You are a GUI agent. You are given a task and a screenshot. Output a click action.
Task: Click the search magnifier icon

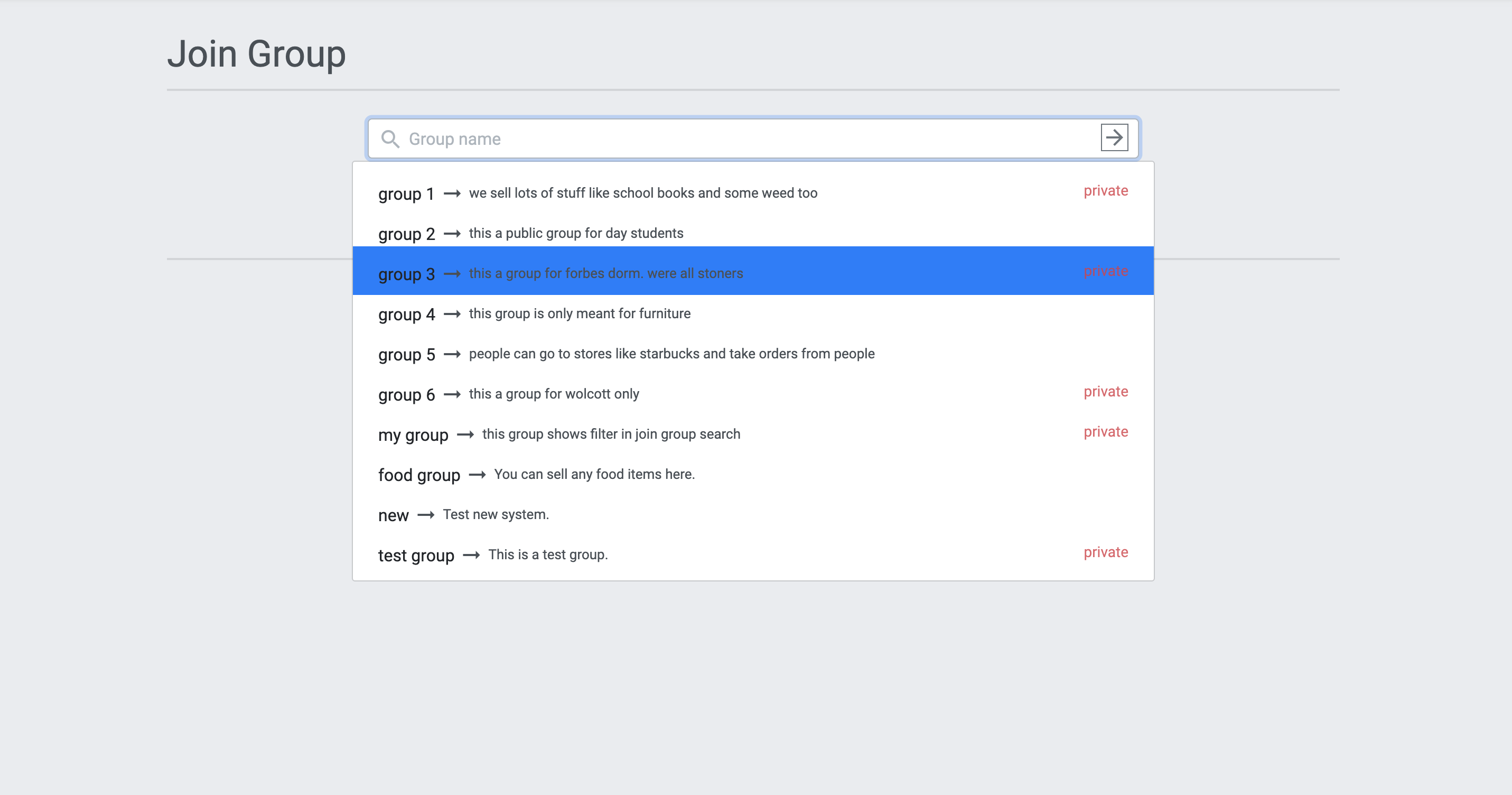pyautogui.click(x=390, y=139)
